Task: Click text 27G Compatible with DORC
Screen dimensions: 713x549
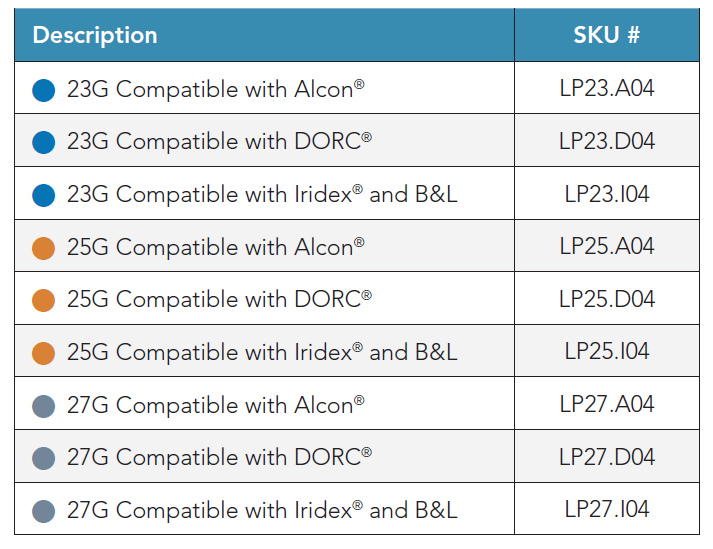Action: [219, 458]
